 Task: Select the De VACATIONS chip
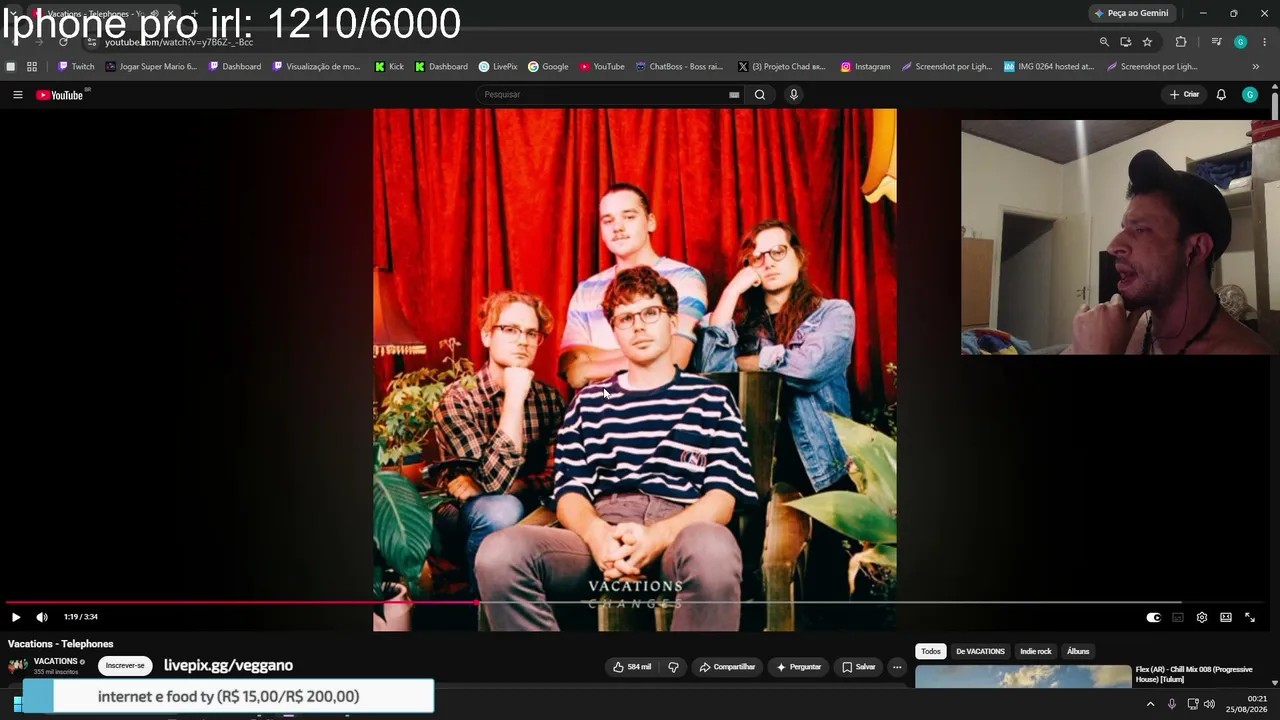point(980,651)
